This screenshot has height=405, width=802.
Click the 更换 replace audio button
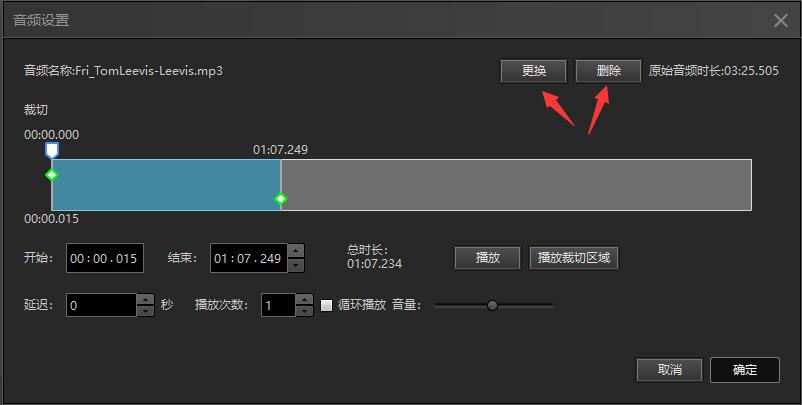[533, 71]
